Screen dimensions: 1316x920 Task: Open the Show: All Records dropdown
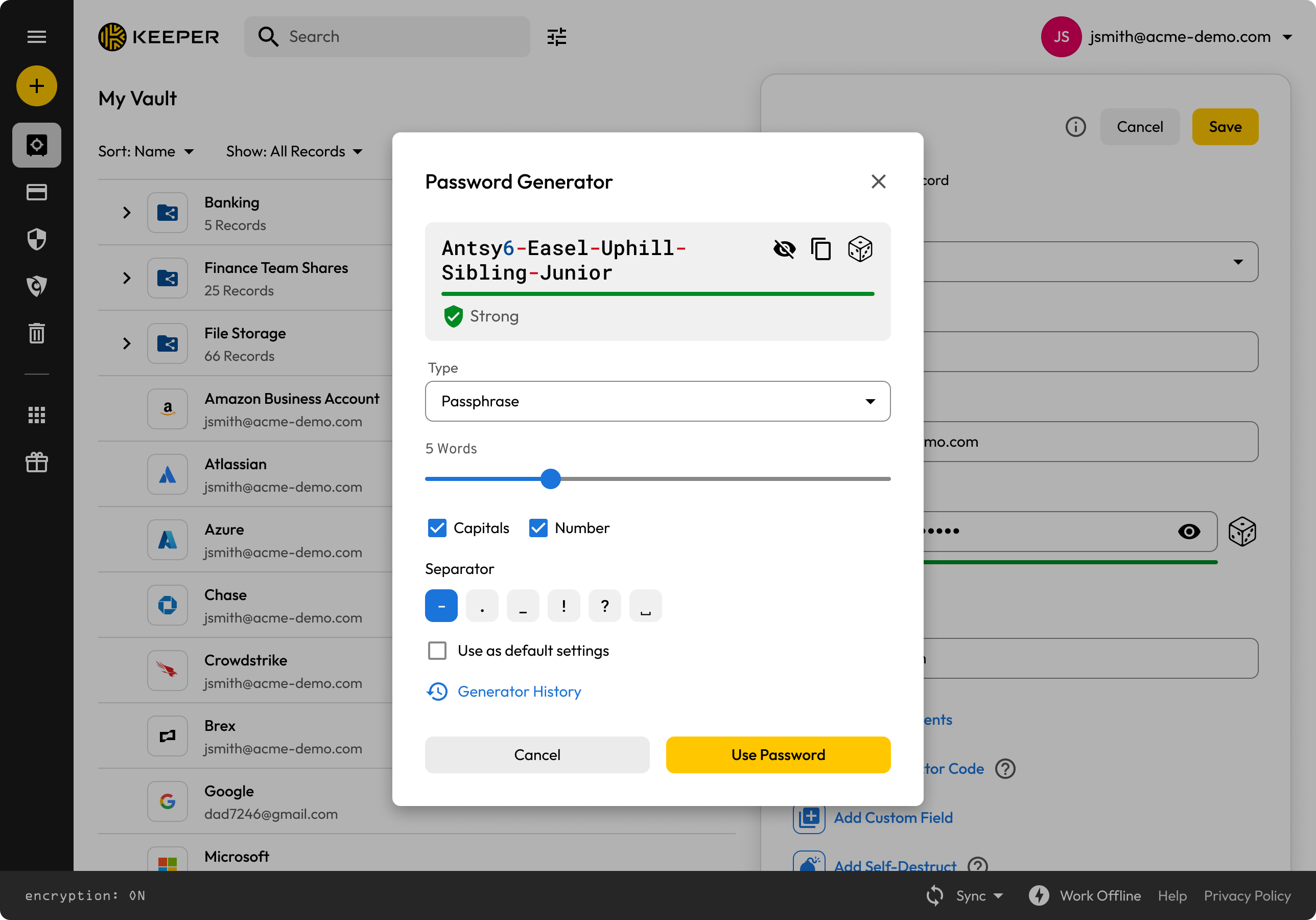click(294, 151)
